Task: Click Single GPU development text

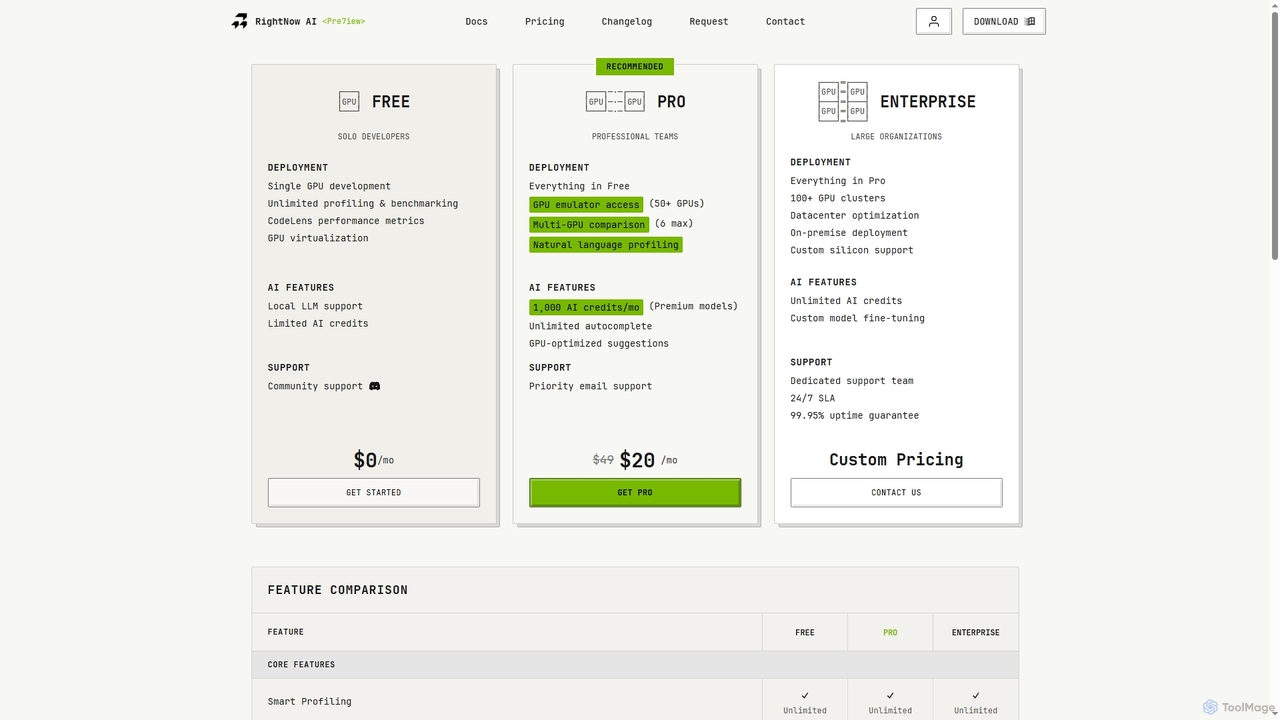Action: click(x=329, y=186)
